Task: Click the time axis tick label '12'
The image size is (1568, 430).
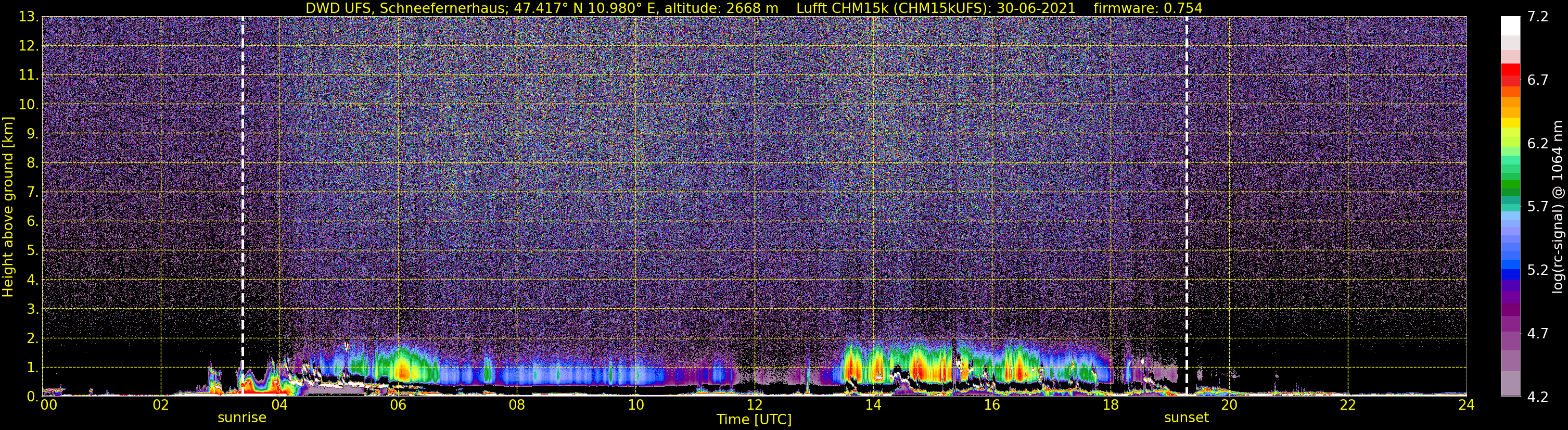Action: pos(754,405)
